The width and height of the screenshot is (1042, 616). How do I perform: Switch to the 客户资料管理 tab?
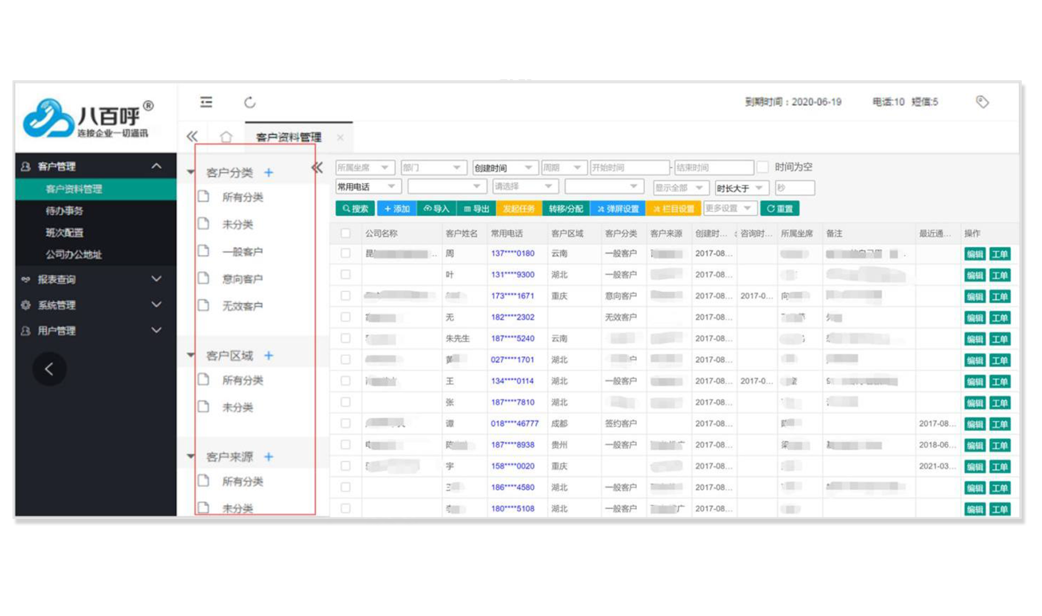[288, 138]
